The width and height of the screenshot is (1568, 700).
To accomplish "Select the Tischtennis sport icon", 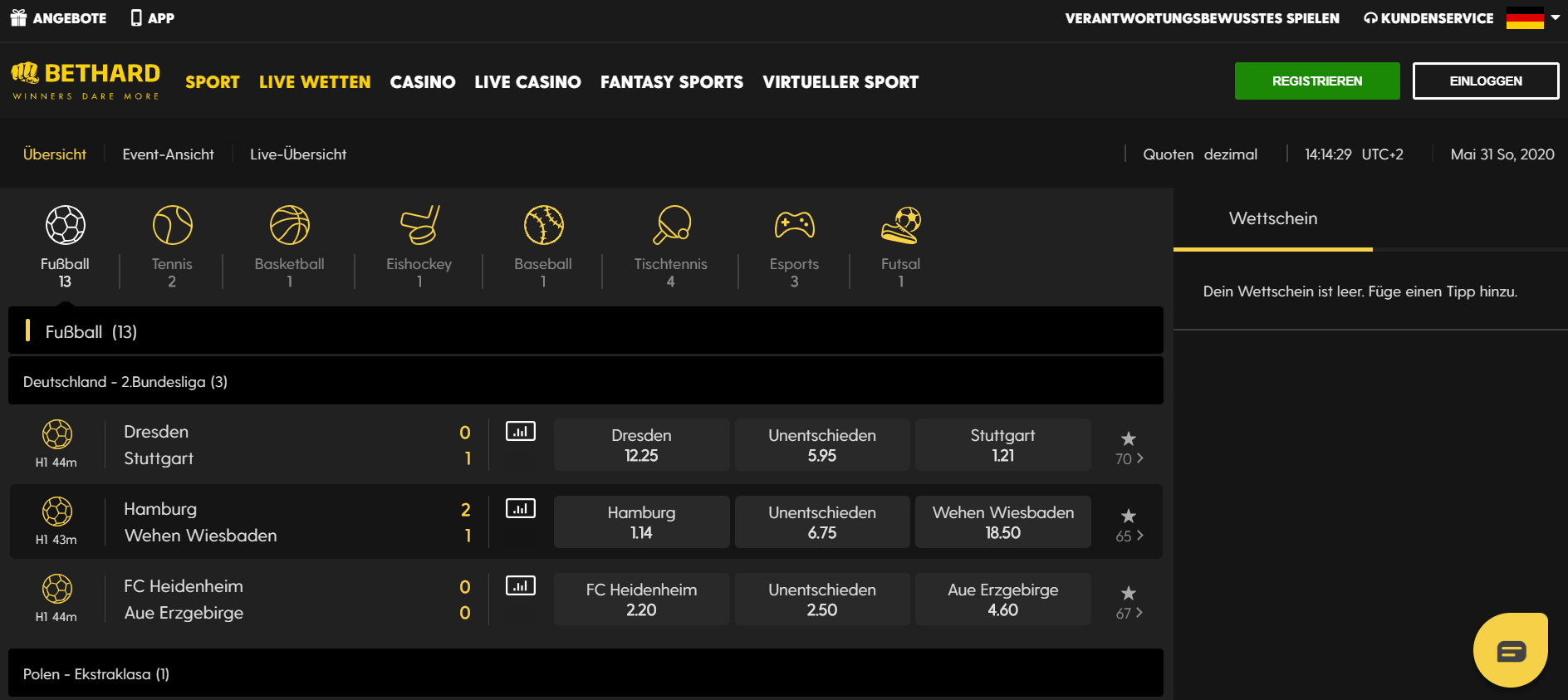I will pos(672,225).
